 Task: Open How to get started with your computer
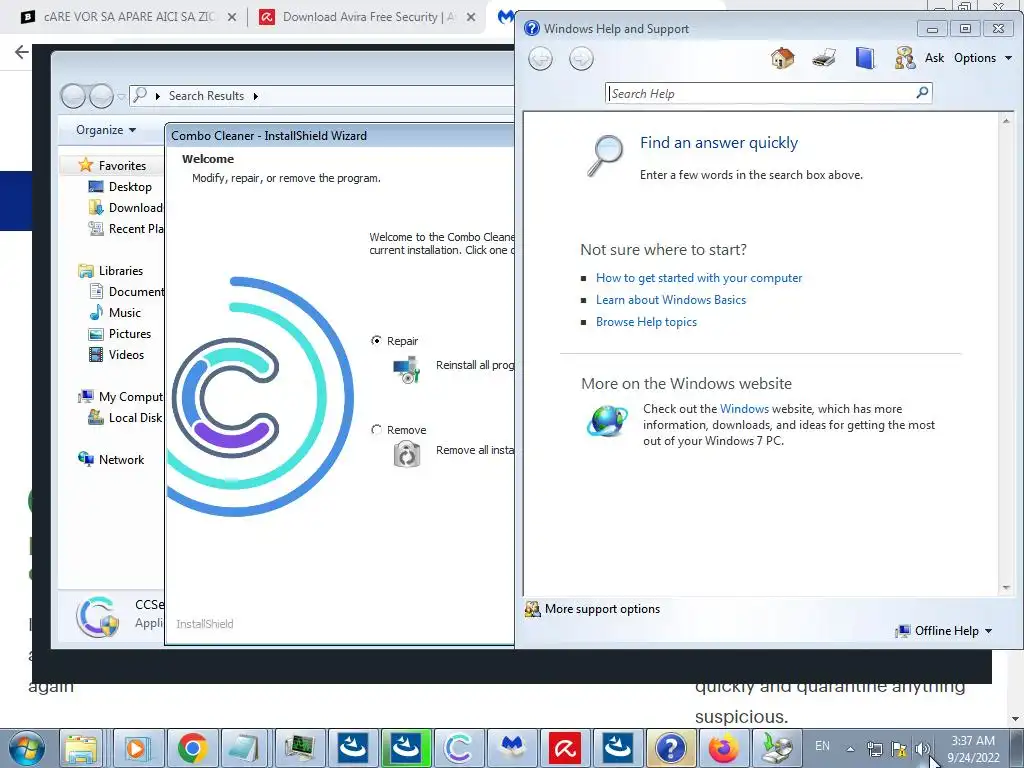click(x=699, y=278)
